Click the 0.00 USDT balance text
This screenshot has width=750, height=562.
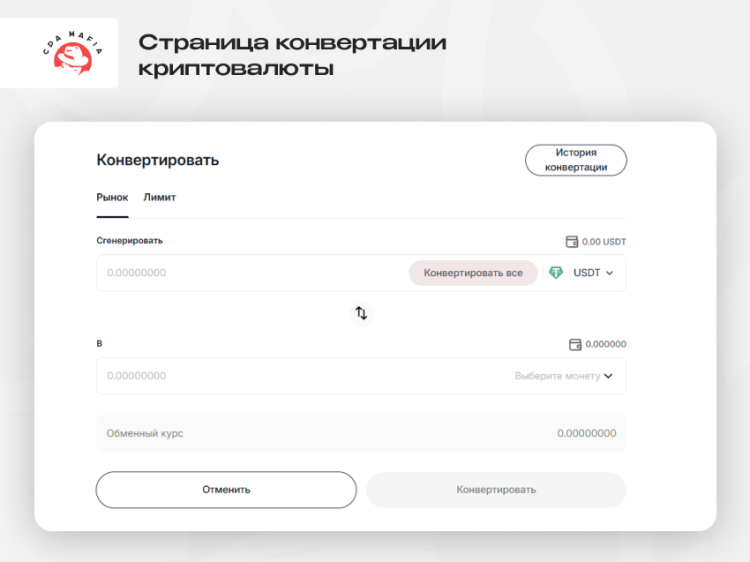(x=604, y=241)
